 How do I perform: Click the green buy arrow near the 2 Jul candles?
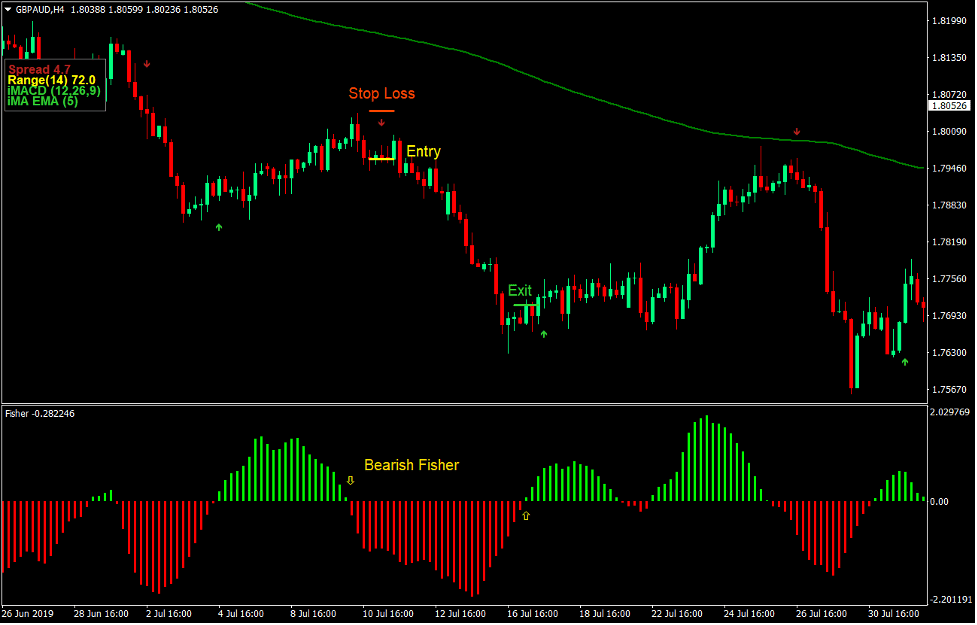tap(218, 228)
